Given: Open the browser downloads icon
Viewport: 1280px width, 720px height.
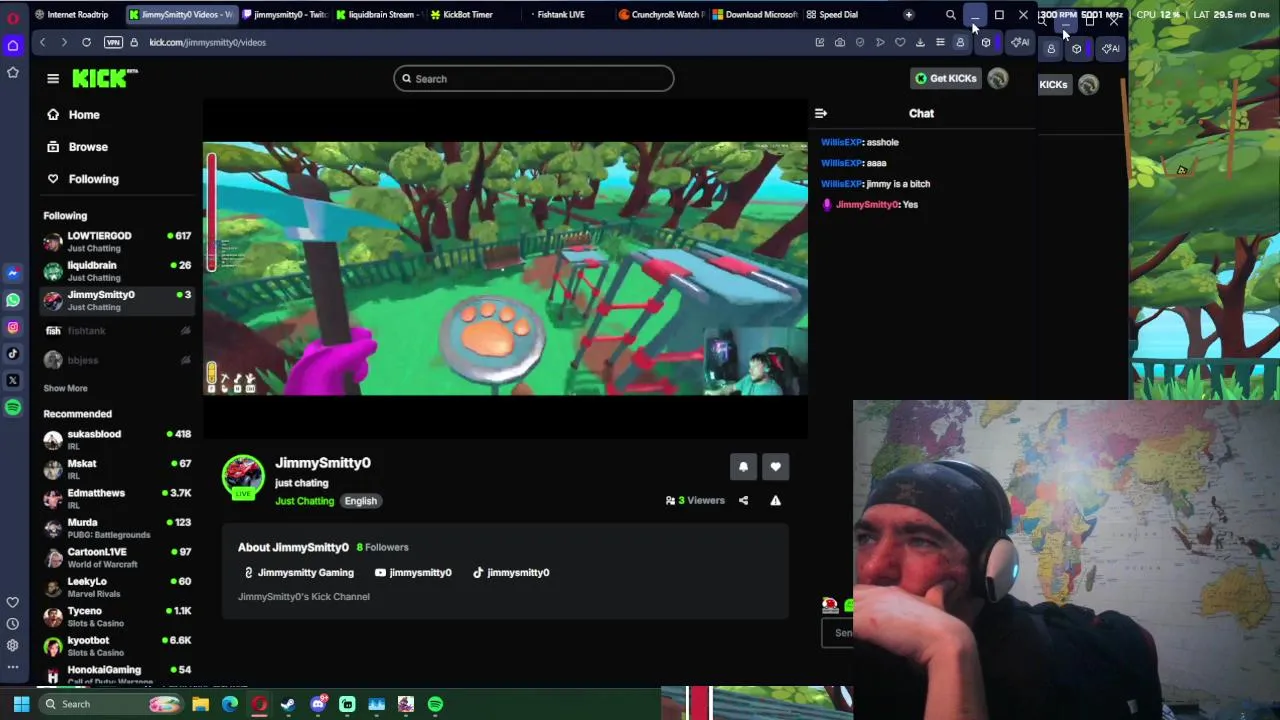Looking at the screenshot, I should tap(920, 42).
